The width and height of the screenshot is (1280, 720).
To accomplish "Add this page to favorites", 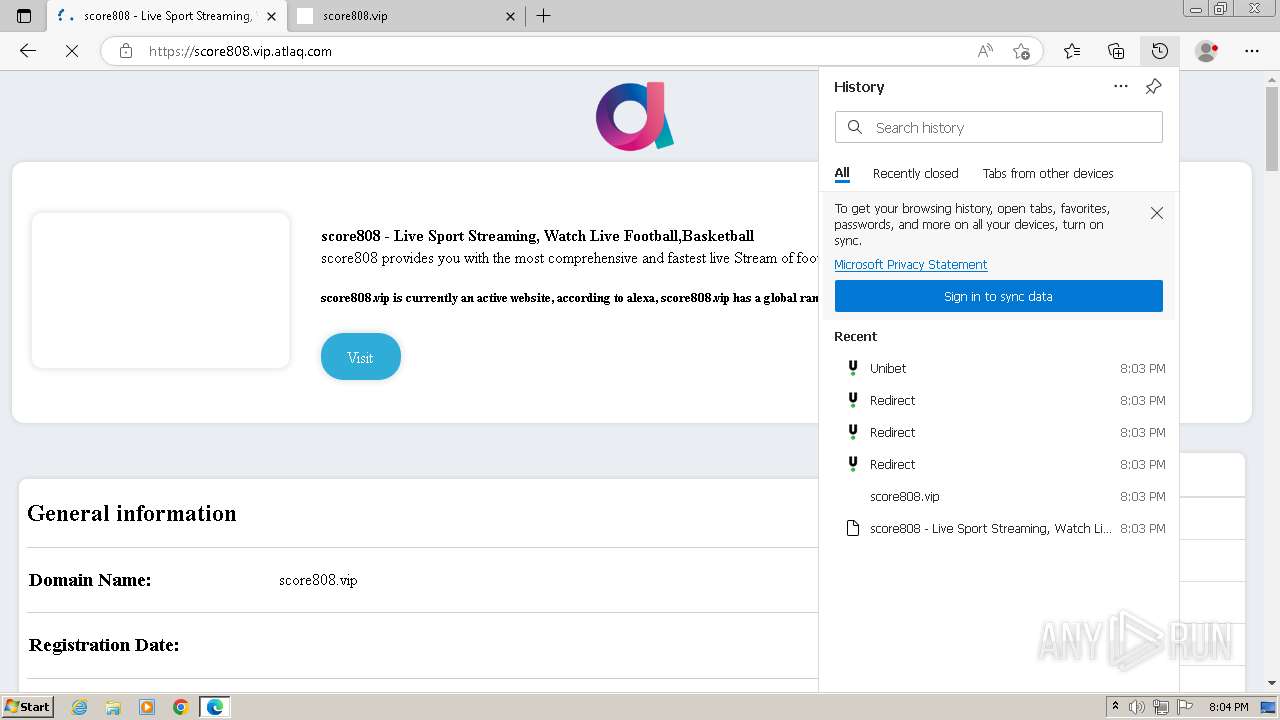I will (1021, 51).
